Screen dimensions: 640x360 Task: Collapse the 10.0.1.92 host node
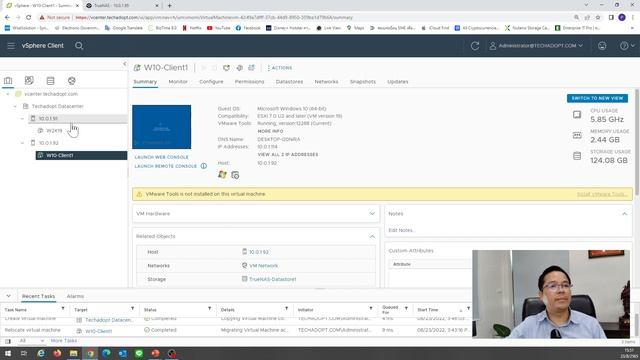pos(22,143)
